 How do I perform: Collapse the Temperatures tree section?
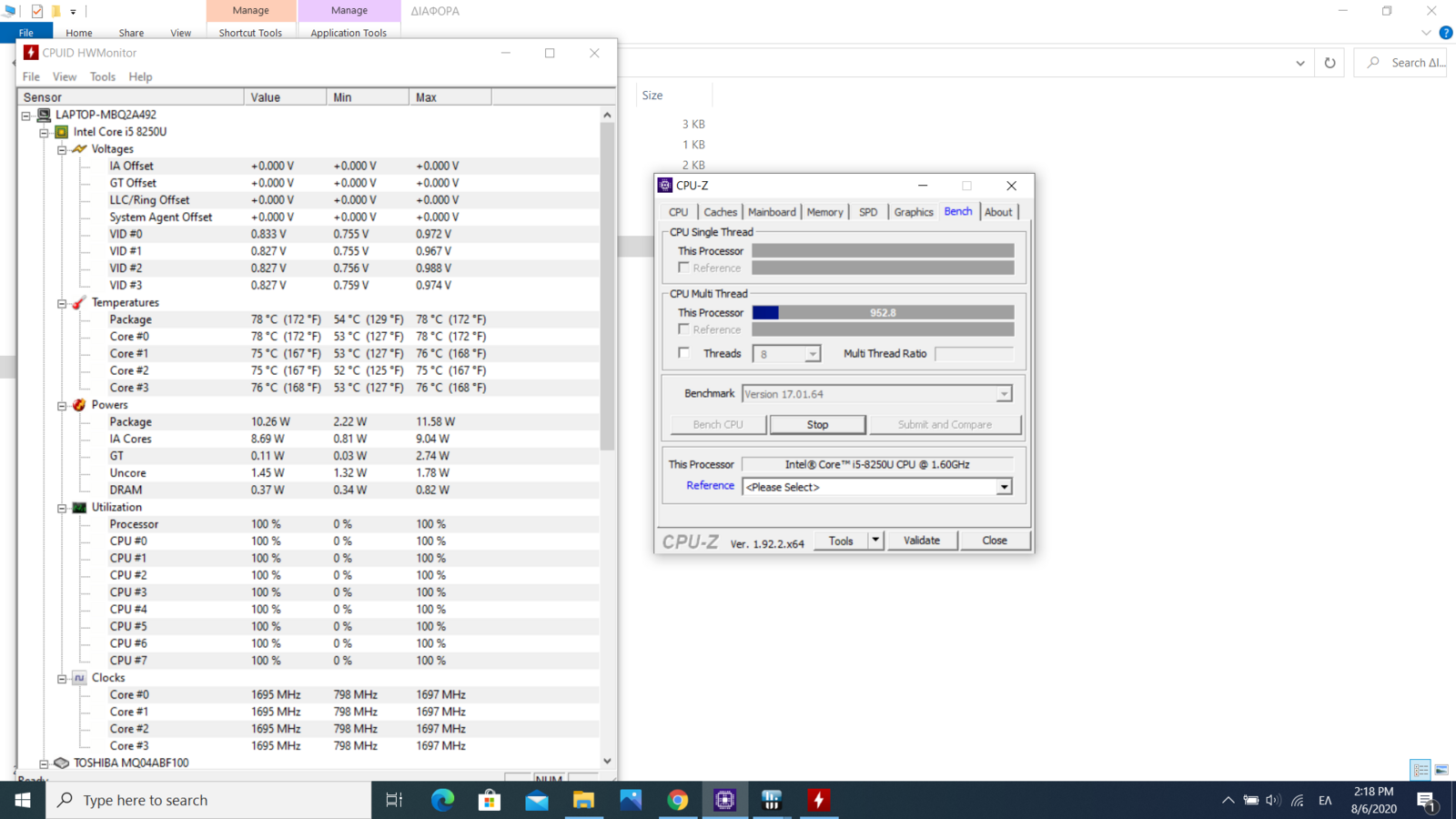62,304
